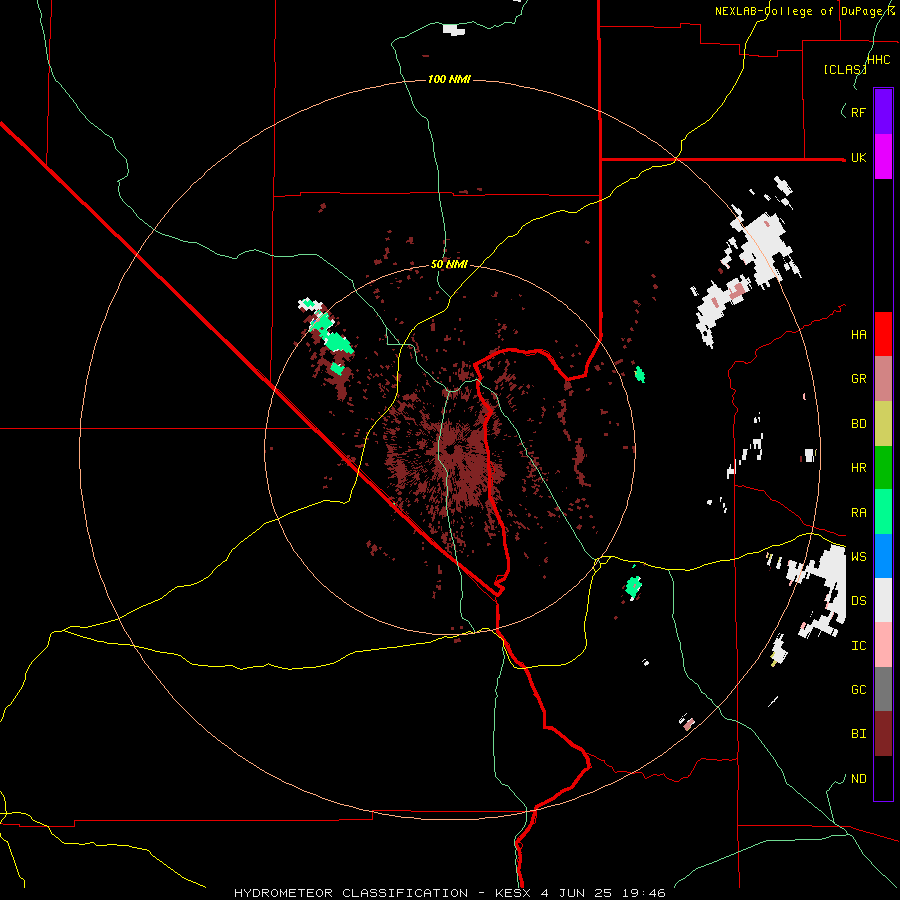Select the GC legend label
This screenshot has height=900, width=900.
(x=858, y=689)
